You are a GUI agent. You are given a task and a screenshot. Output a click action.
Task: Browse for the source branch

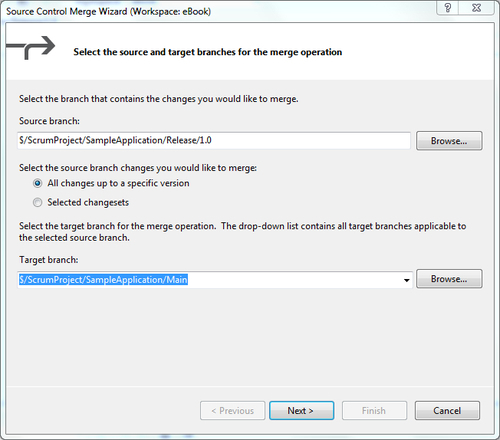tap(449, 141)
